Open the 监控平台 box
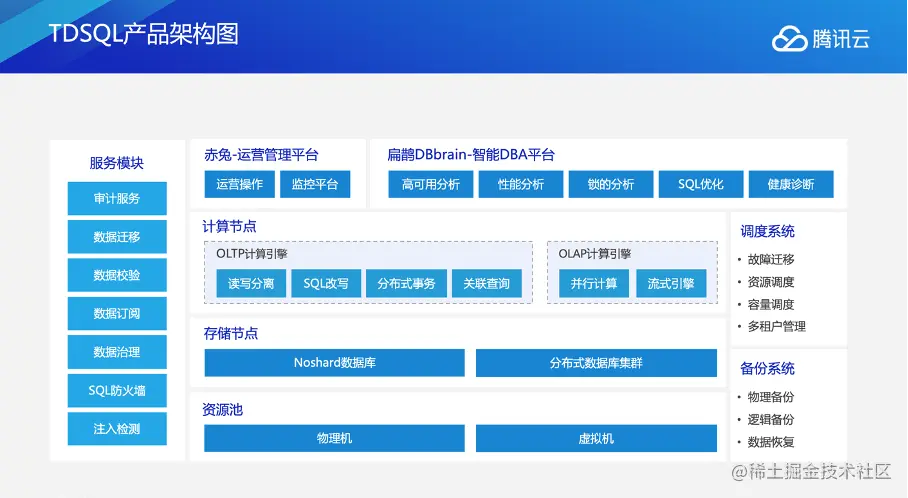Viewport: 908px width, 498px height. point(315,184)
